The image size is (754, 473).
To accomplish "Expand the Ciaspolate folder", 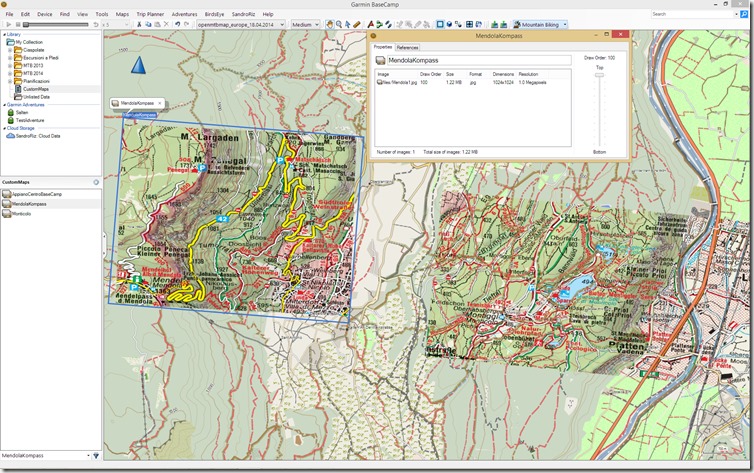I will (x=10, y=50).
